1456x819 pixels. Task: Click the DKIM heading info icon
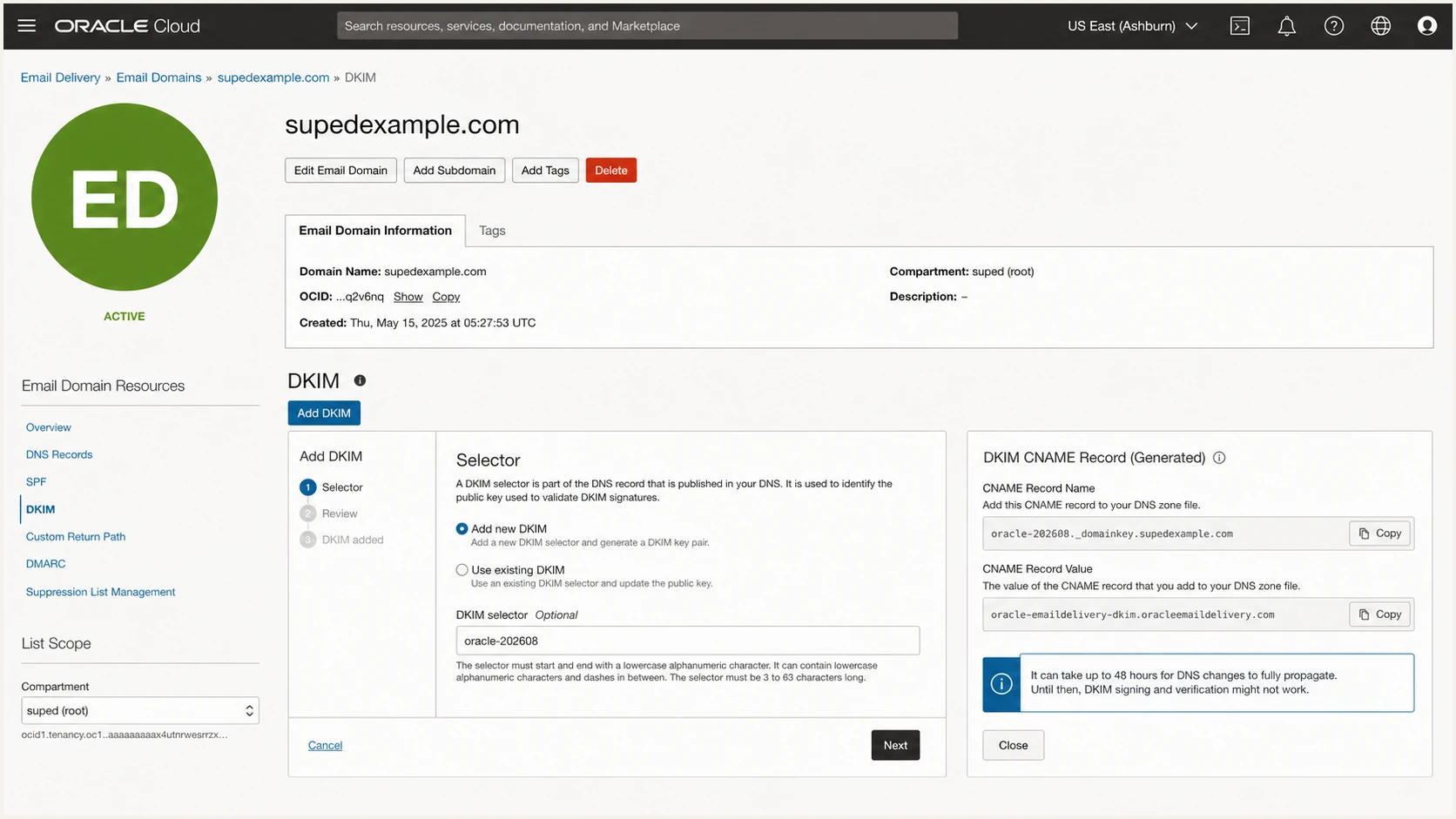tap(360, 380)
